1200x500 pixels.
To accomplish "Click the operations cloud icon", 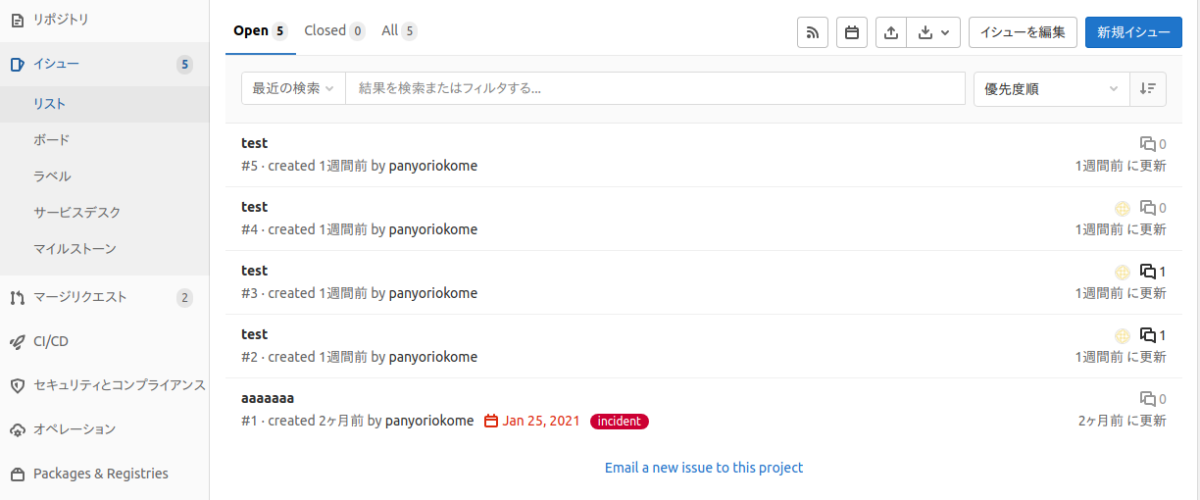I will tap(16, 430).
